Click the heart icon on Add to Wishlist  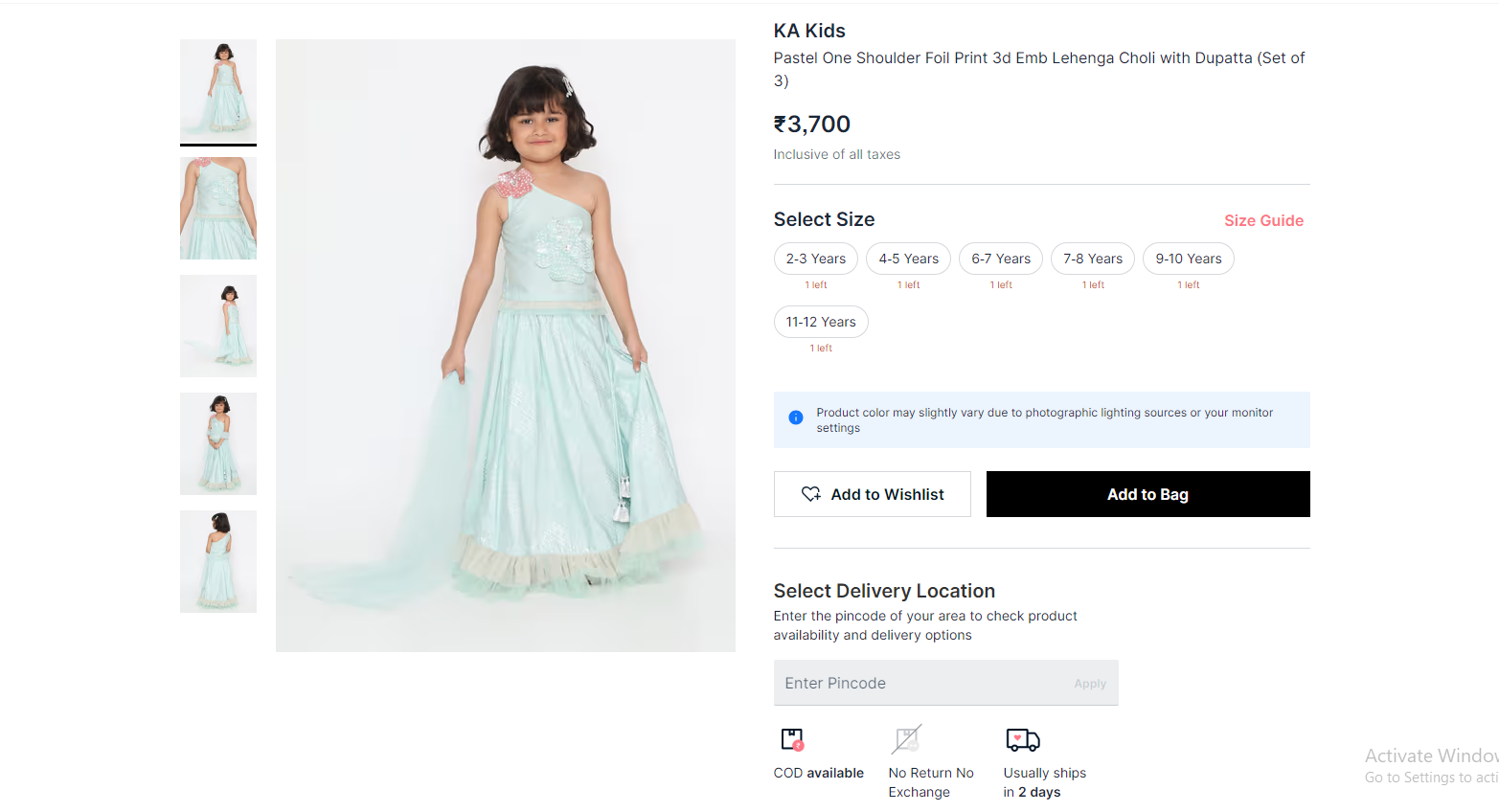(x=811, y=494)
